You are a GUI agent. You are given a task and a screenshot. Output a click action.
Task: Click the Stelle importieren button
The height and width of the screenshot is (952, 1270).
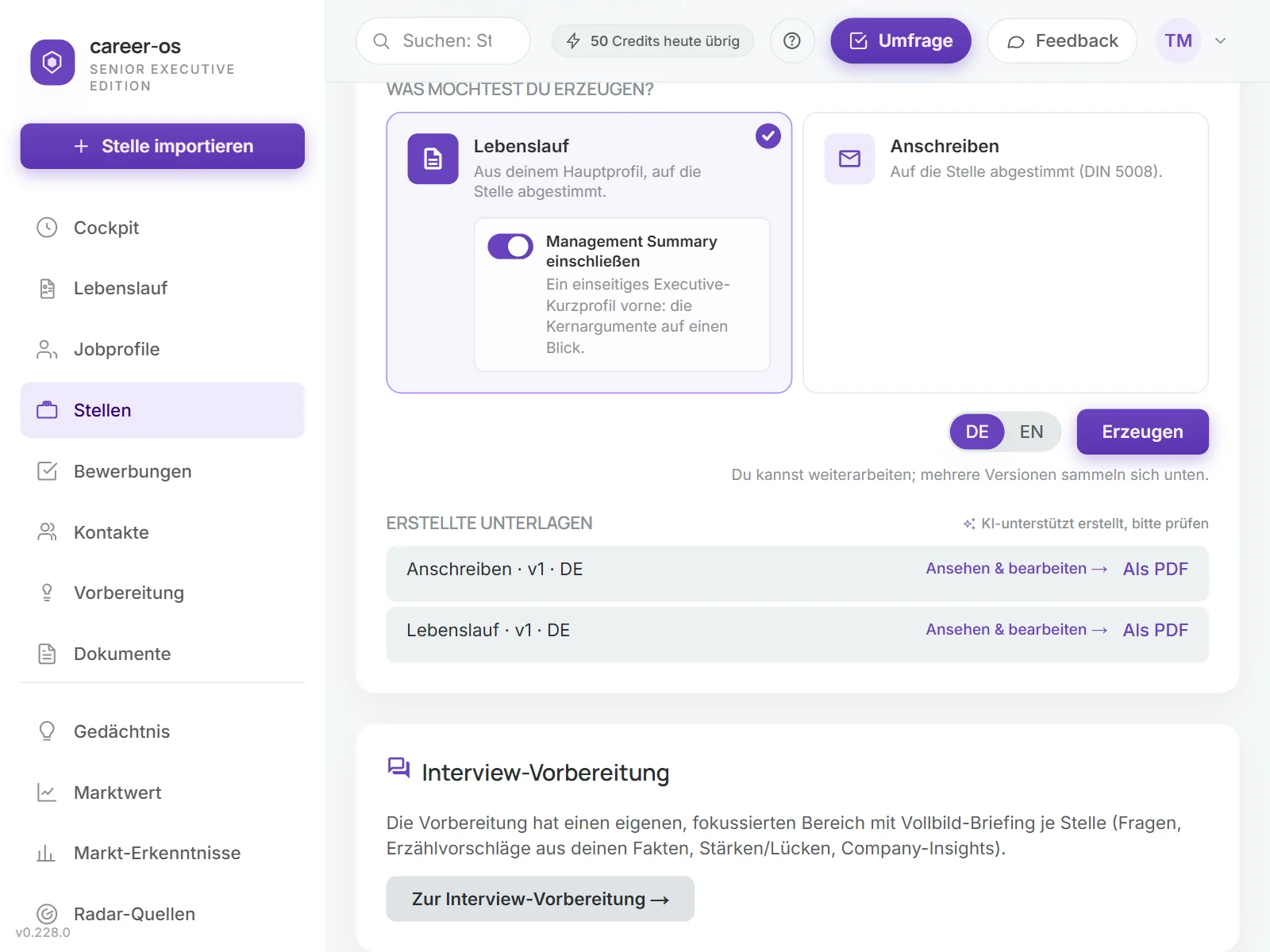coord(163,146)
